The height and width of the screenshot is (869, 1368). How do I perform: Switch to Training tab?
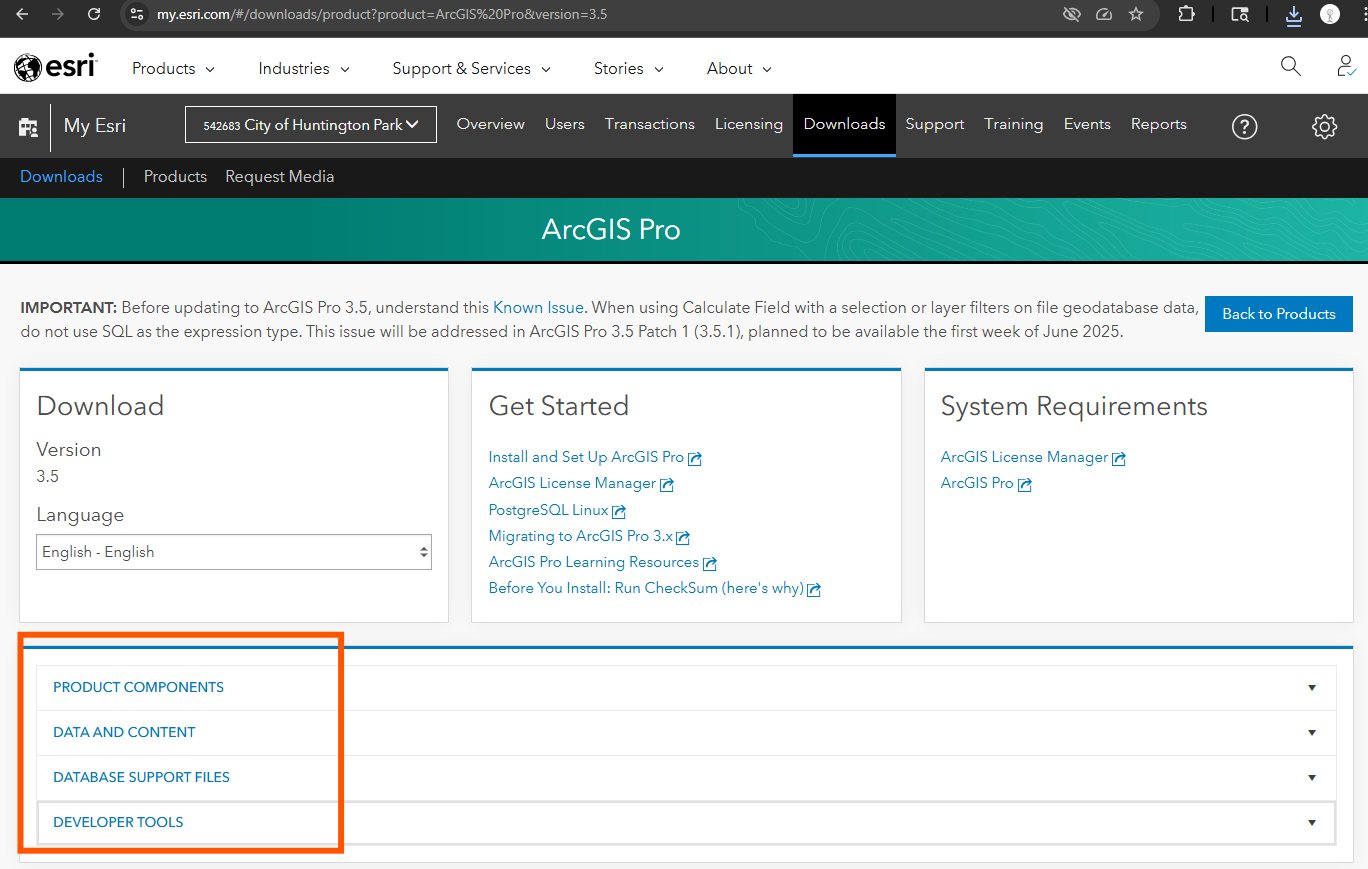pos(1013,124)
